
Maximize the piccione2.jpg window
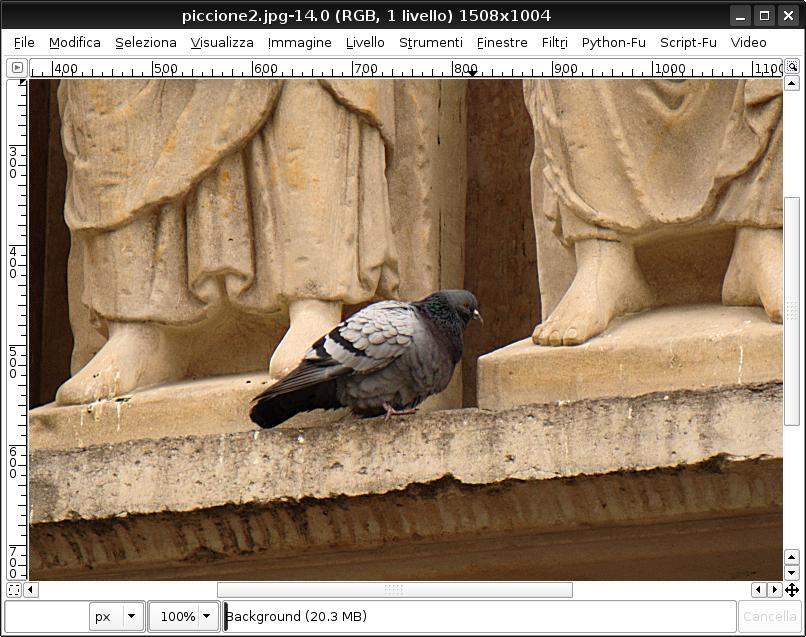(x=764, y=15)
